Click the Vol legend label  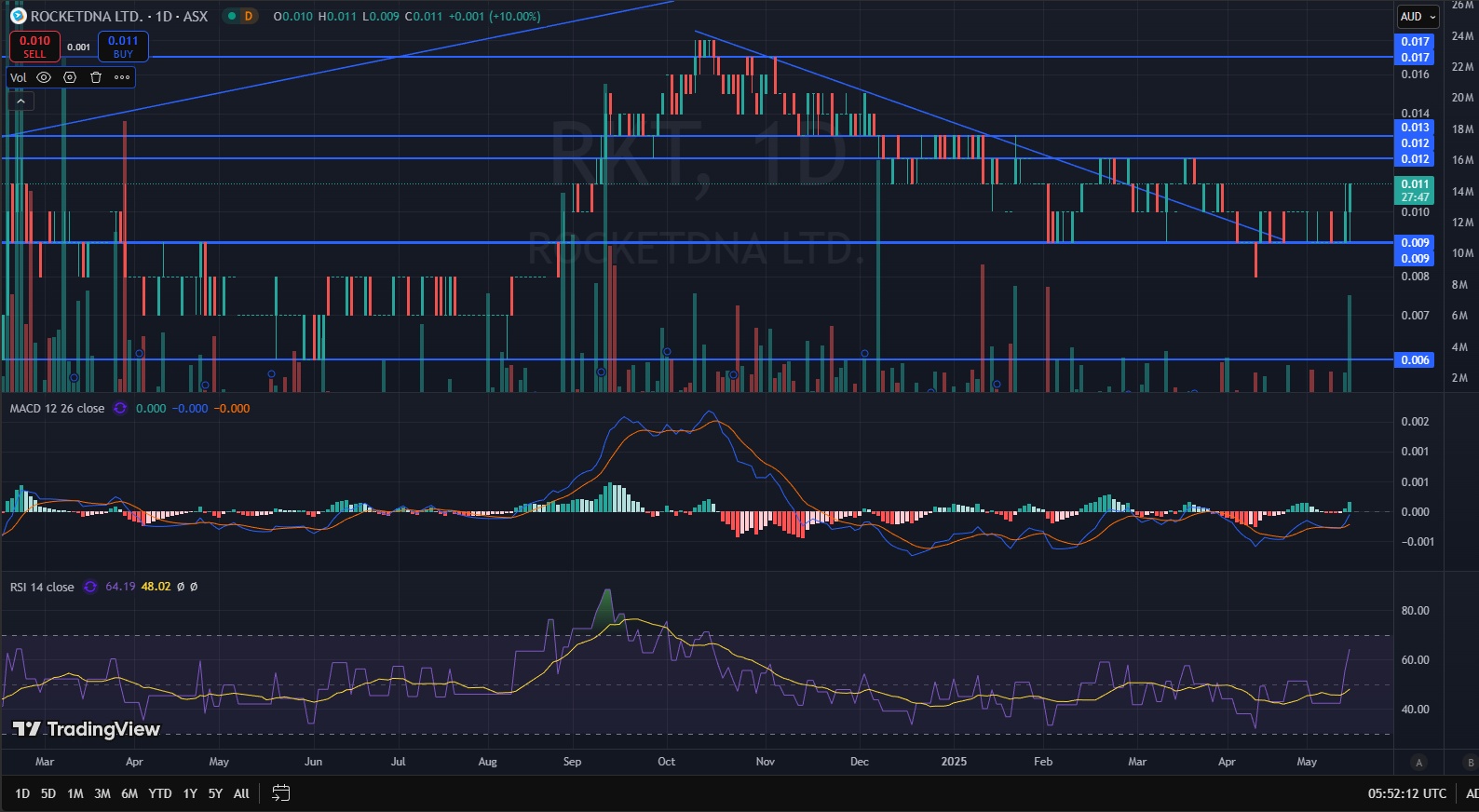coord(19,77)
